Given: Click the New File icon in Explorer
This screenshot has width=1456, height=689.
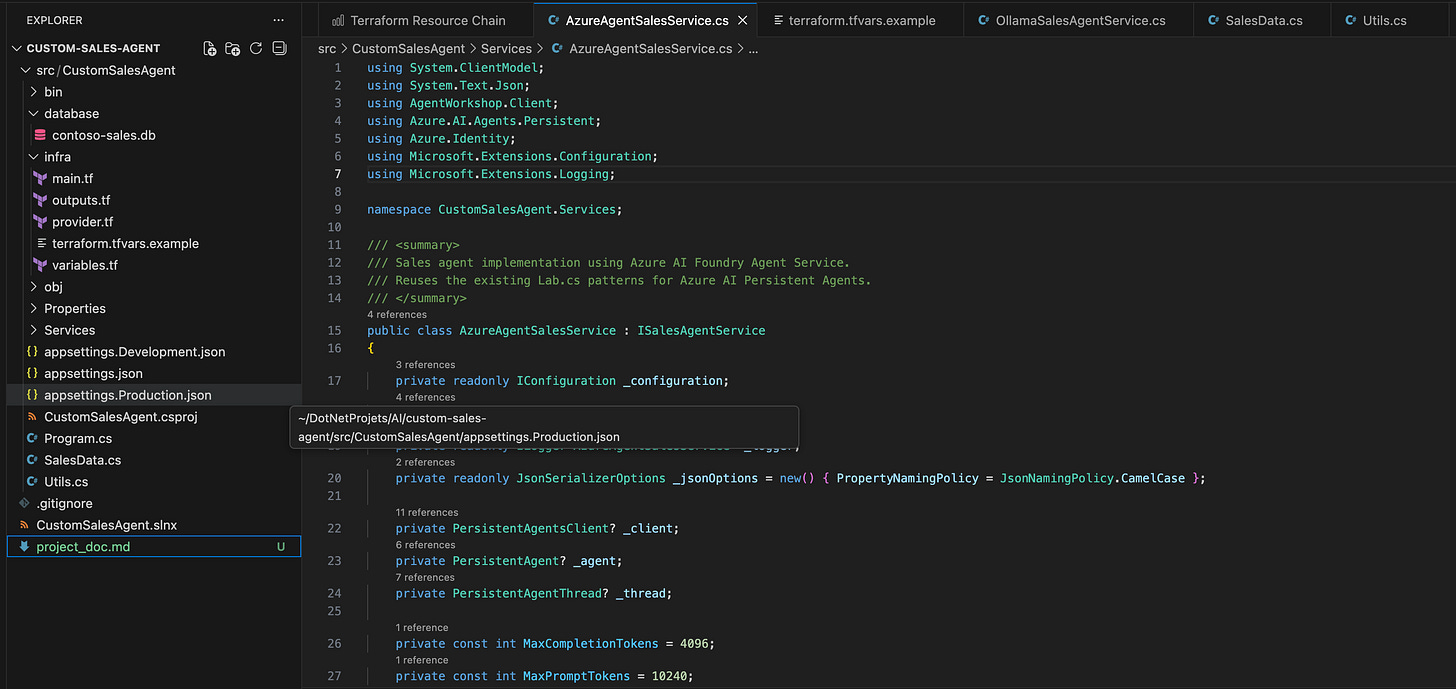Looking at the screenshot, I should (210, 48).
